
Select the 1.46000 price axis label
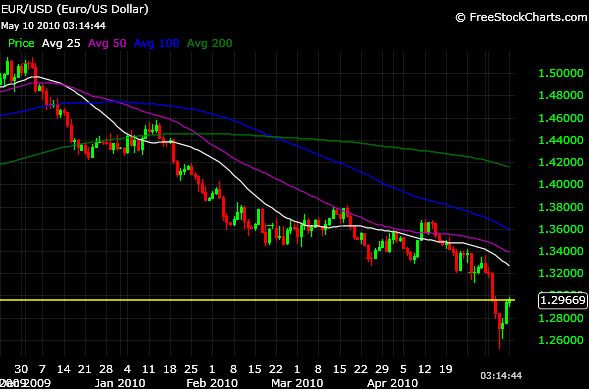[561, 118]
